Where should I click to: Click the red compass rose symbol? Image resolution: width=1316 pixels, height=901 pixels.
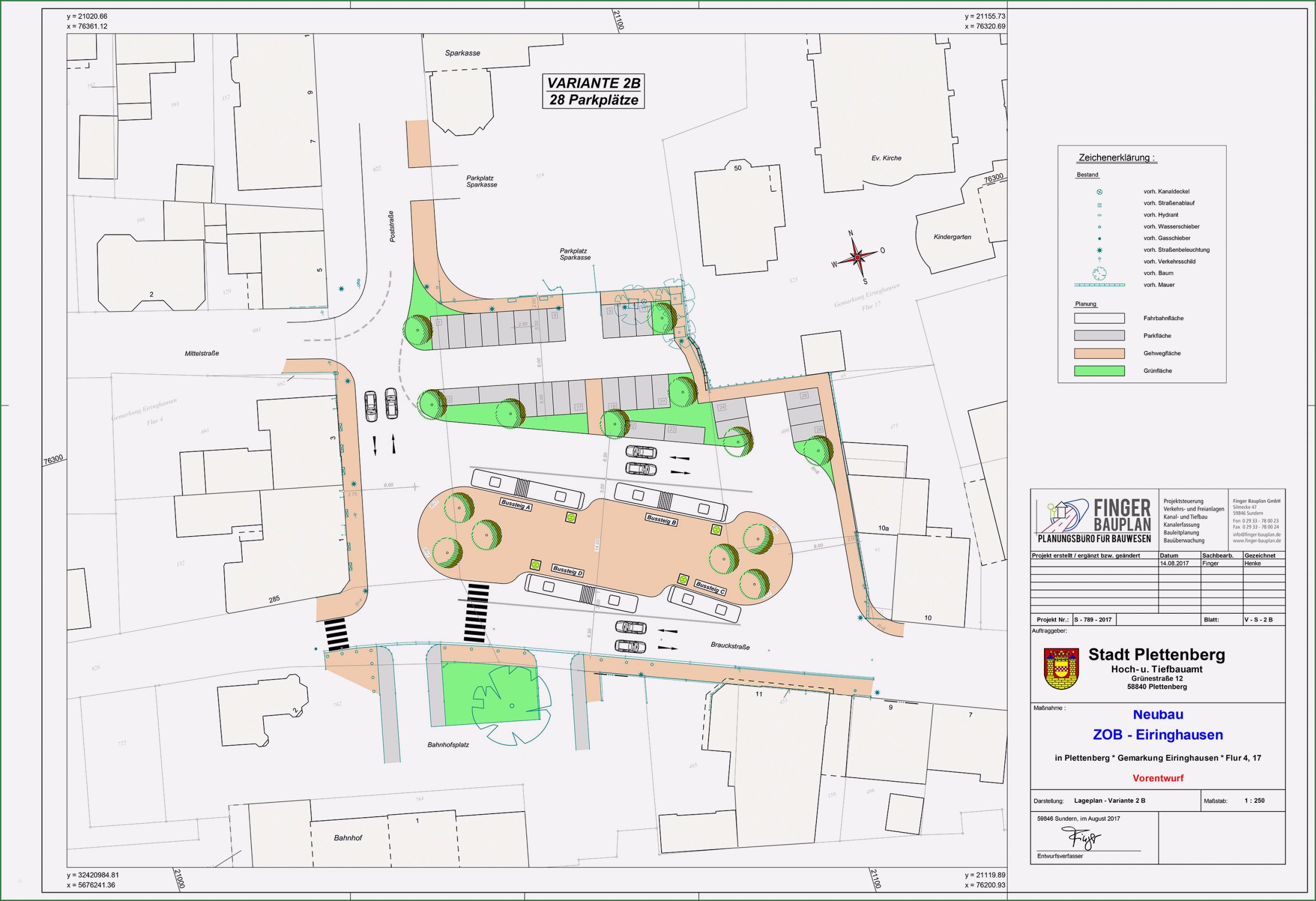coord(857,258)
